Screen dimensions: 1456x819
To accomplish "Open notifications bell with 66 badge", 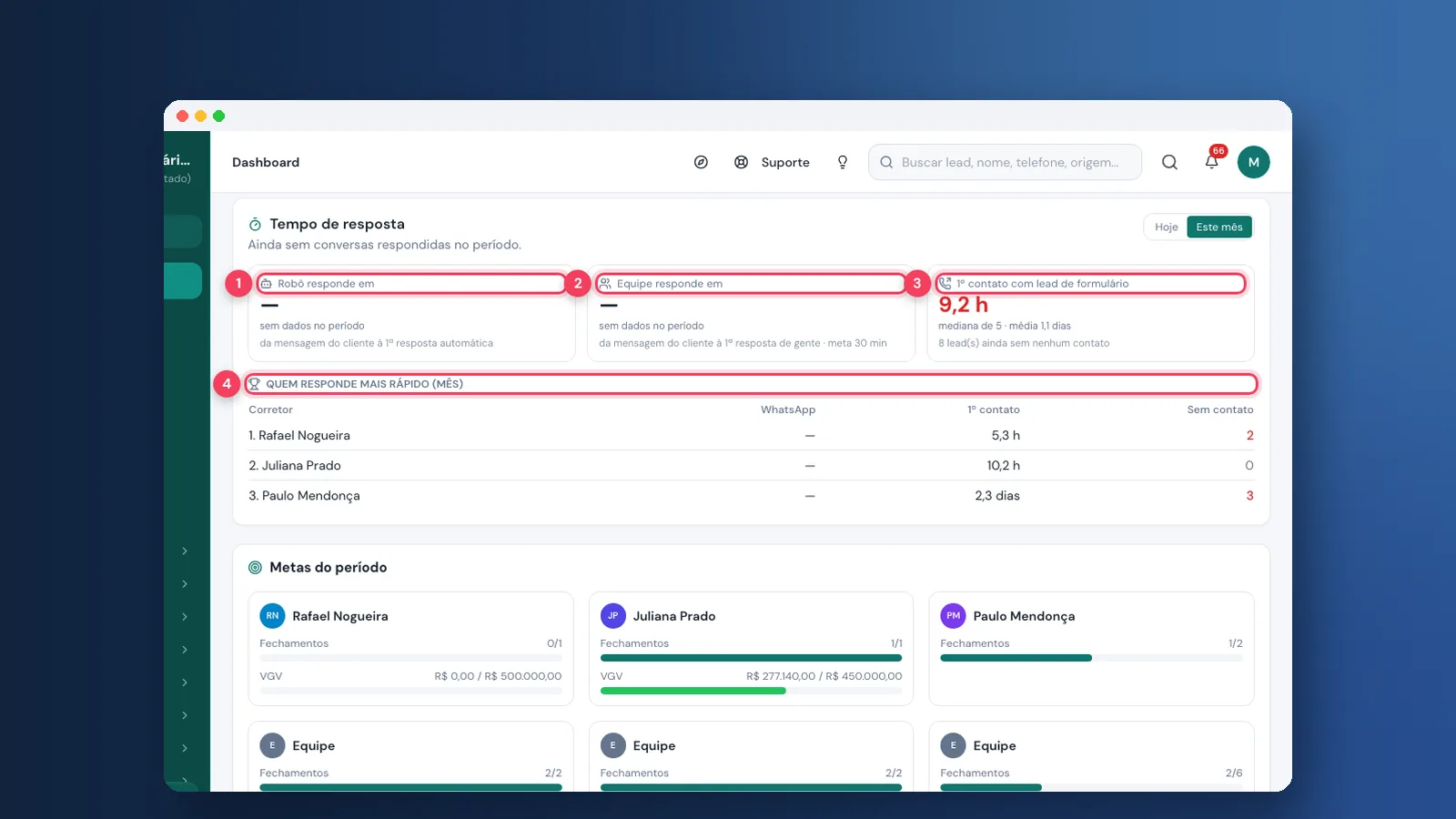I will 1212,161.
